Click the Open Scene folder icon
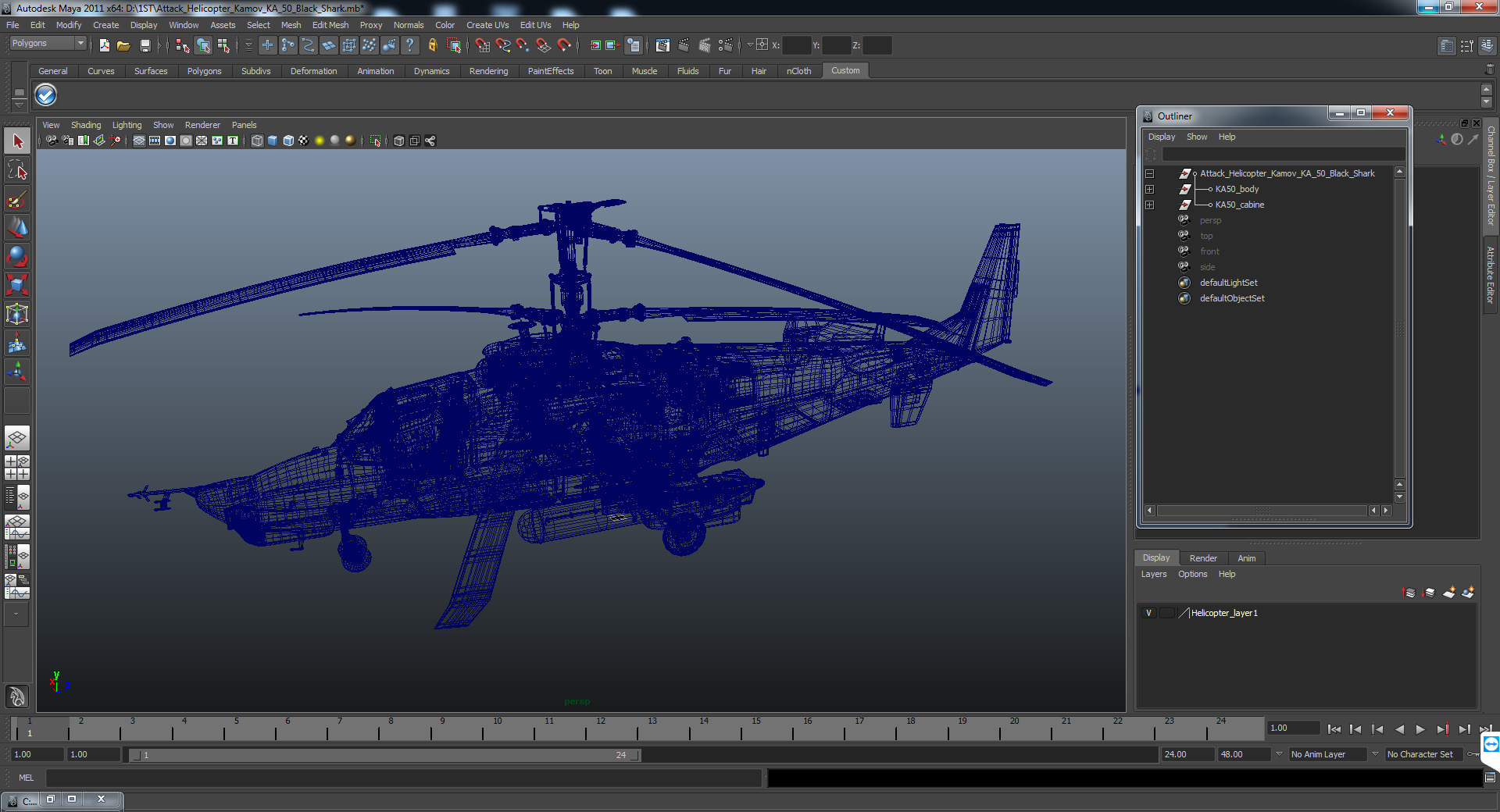 click(123, 45)
